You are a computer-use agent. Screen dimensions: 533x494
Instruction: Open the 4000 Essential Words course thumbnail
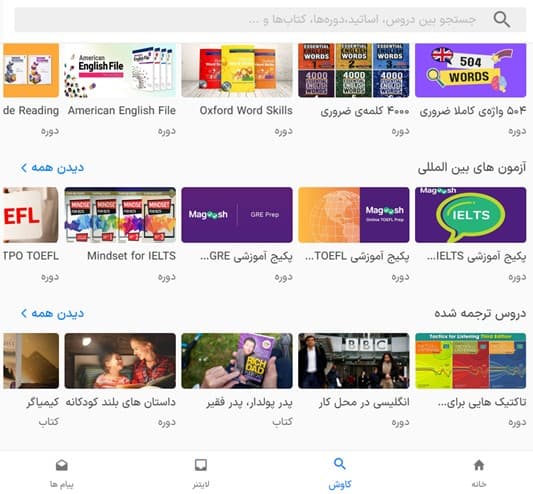[354, 70]
